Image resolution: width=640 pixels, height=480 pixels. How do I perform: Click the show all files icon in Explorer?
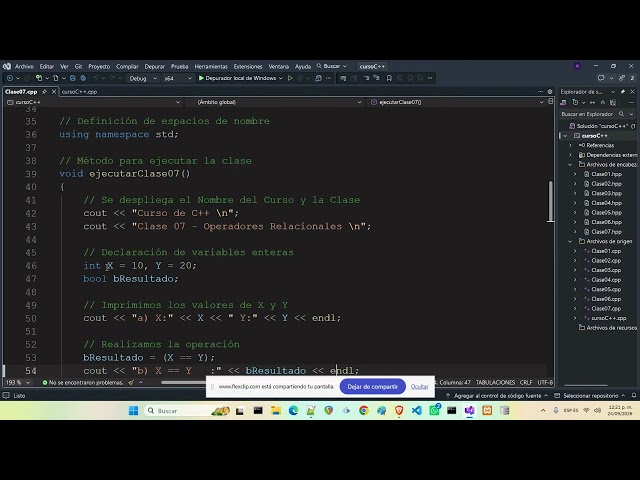[x=613, y=102]
